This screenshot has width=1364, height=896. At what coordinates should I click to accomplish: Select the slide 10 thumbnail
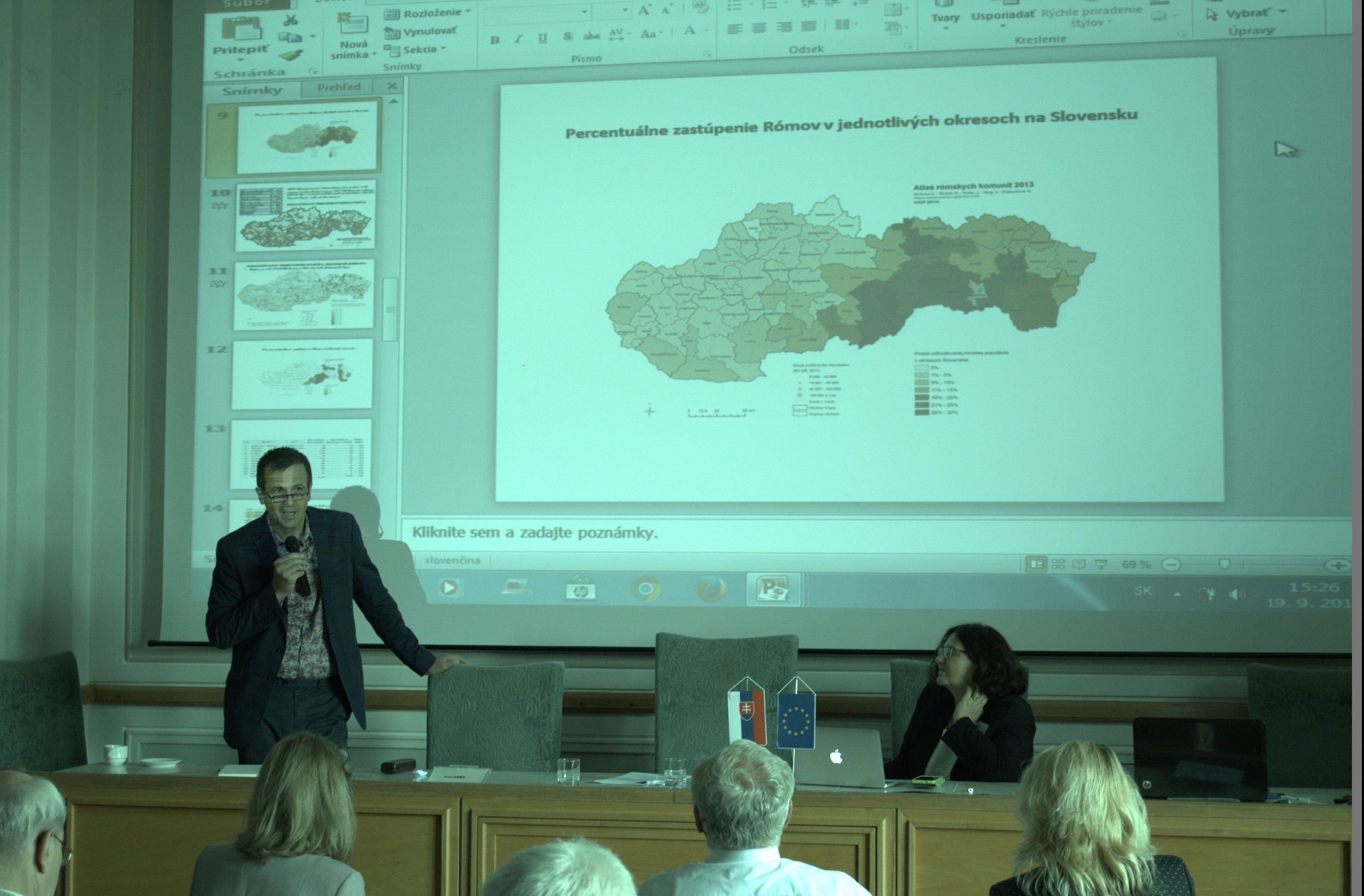coord(305,215)
